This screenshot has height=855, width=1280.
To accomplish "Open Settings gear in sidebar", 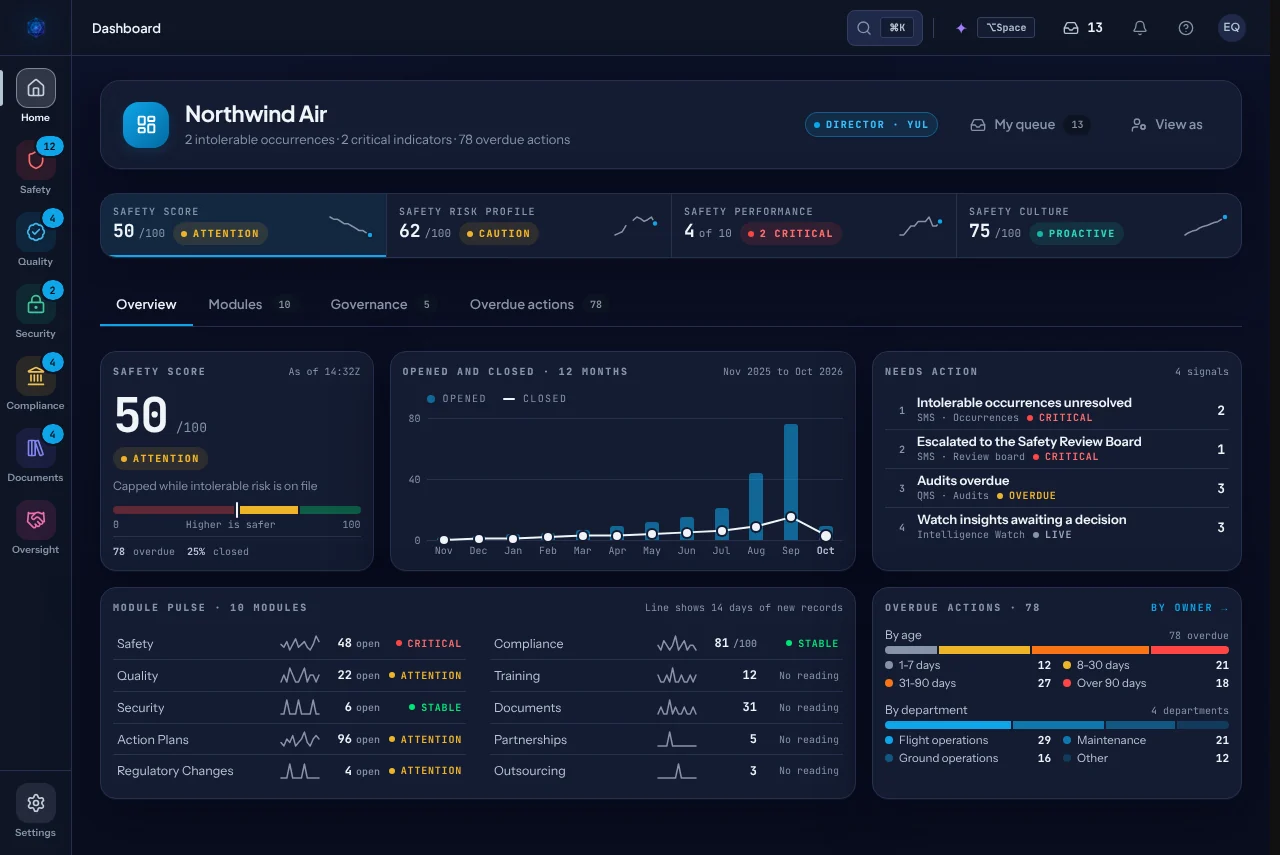I will [35, 803].
